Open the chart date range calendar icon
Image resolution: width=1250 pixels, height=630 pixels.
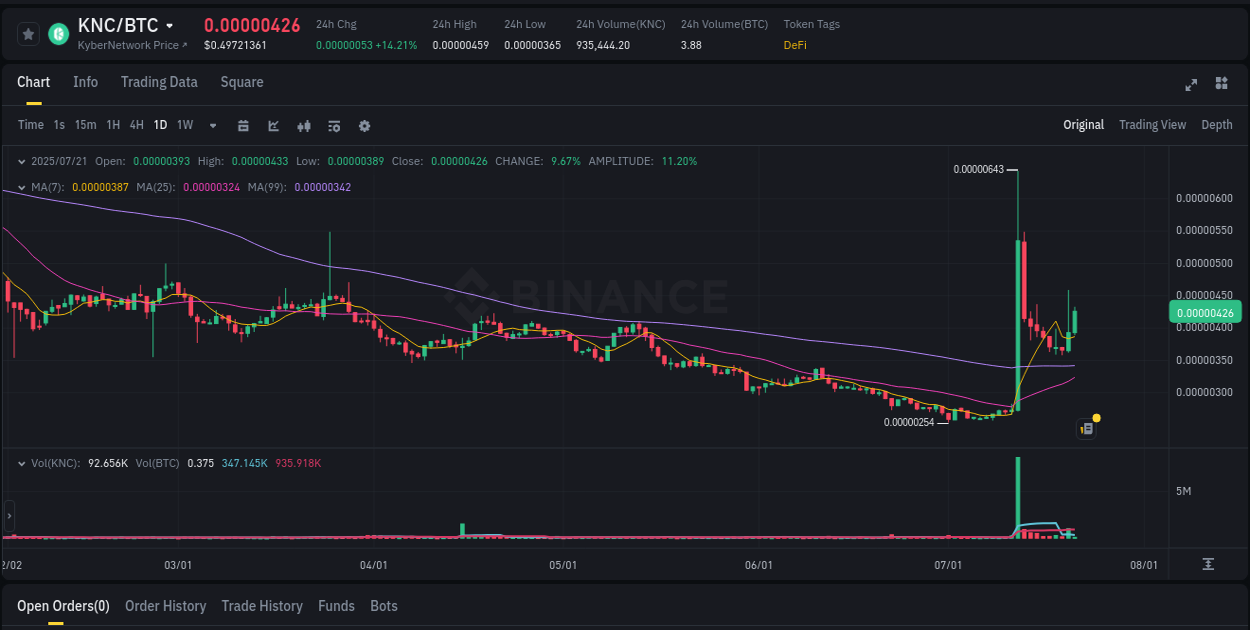243,125
